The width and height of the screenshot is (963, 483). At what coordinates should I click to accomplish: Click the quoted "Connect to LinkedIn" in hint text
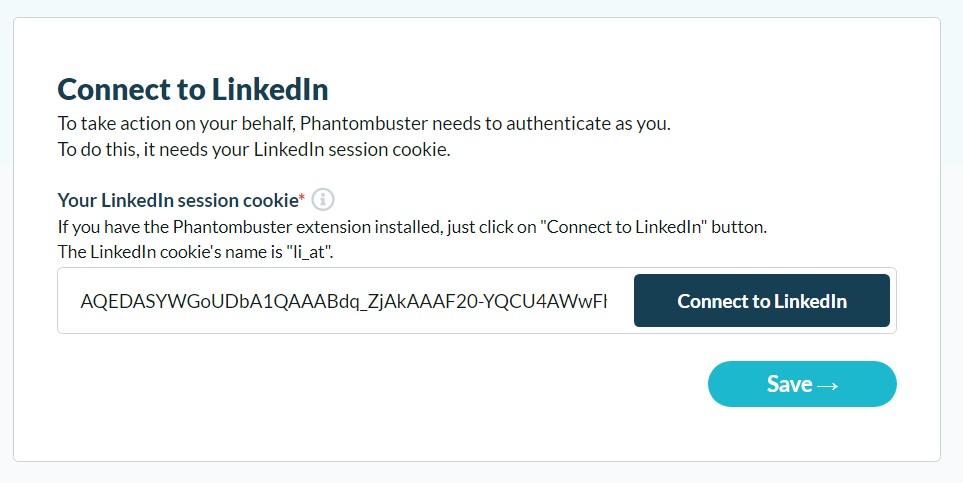[623, 227]
